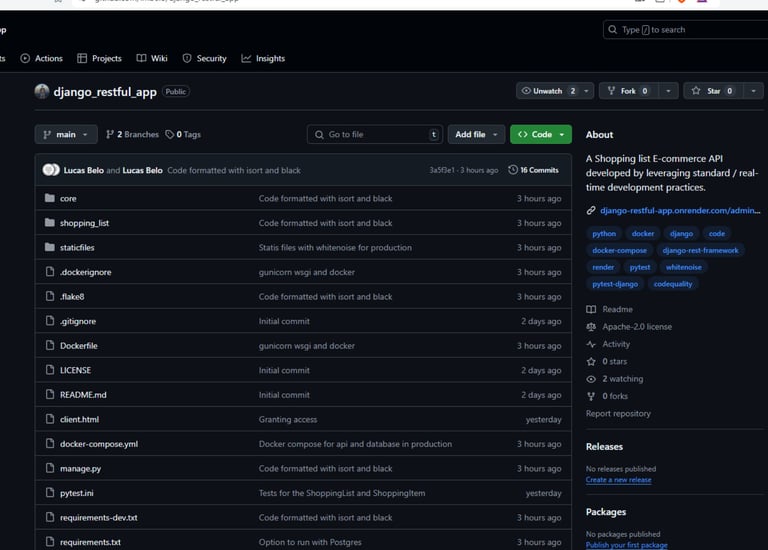
Task: Click Report repository
Action: 618,413
